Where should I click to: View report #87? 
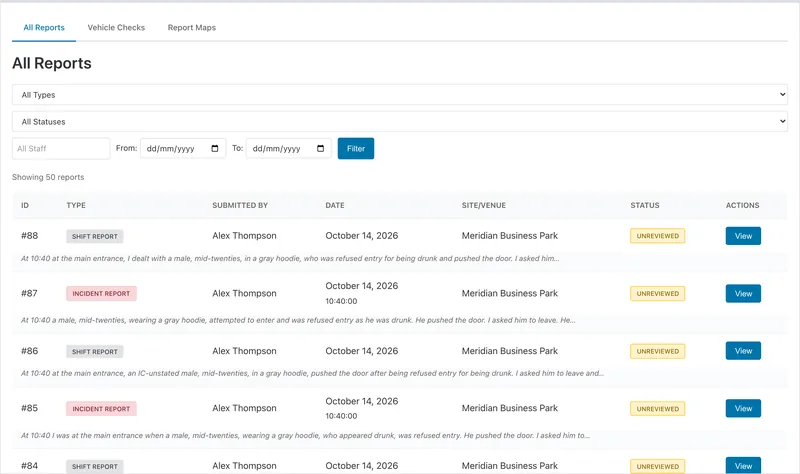point(743,293)
